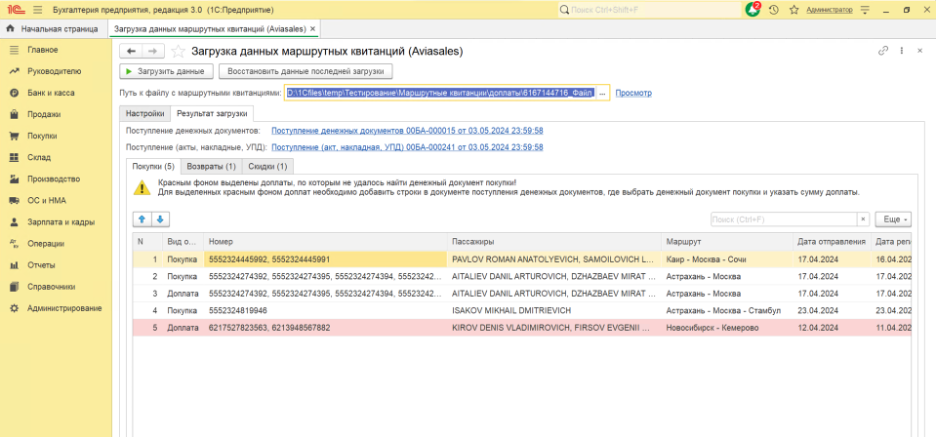Copy link to form icon
936x438 pixels.
(883, 51)
